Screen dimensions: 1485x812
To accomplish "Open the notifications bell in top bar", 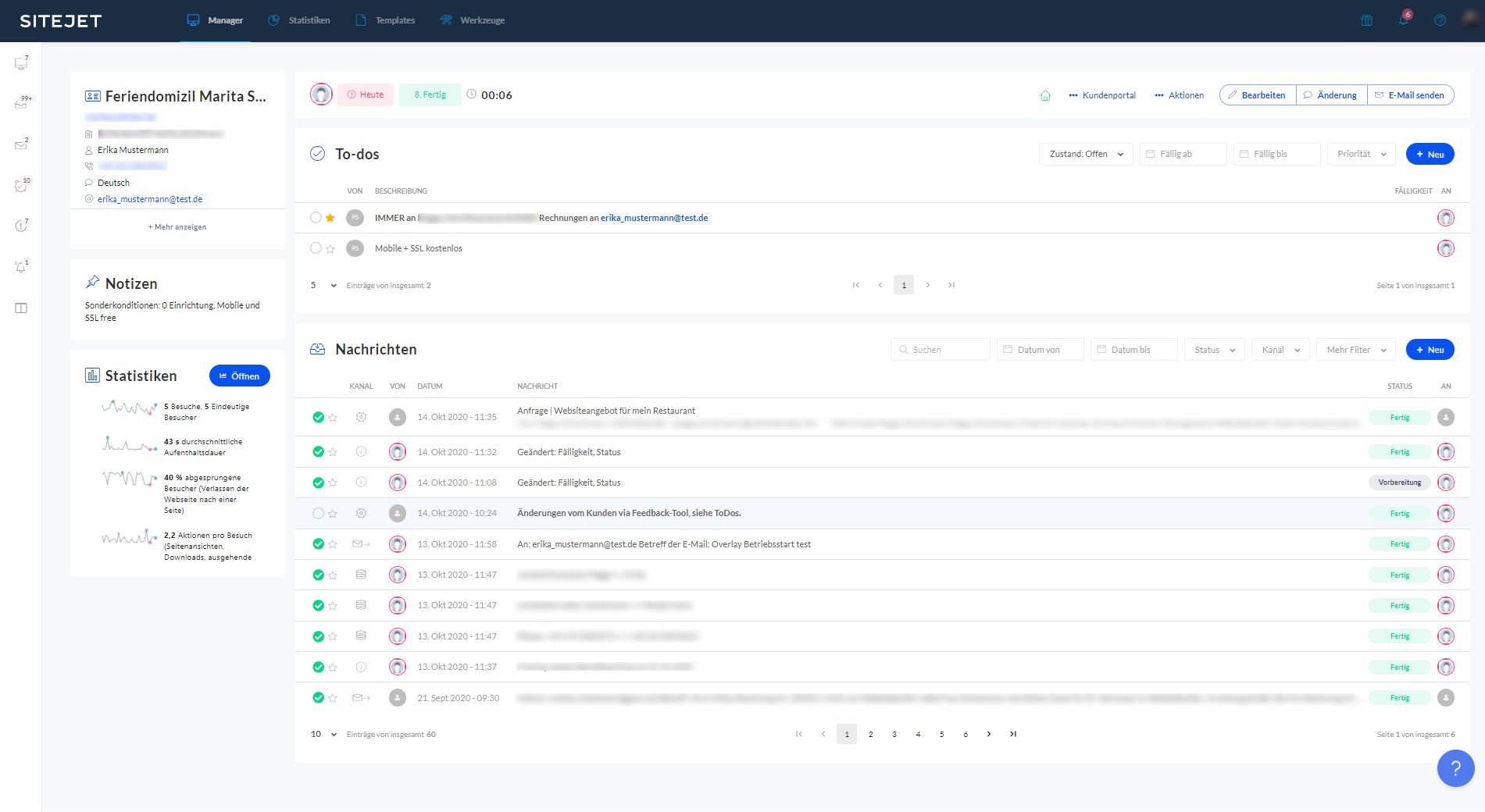I will tap(1403, 20).
